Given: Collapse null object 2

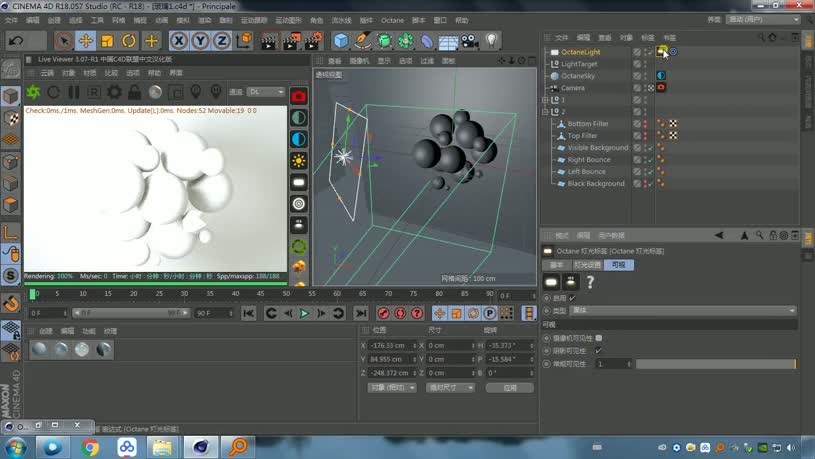Looking at the screenshot, I should click(x=545, y=111).
